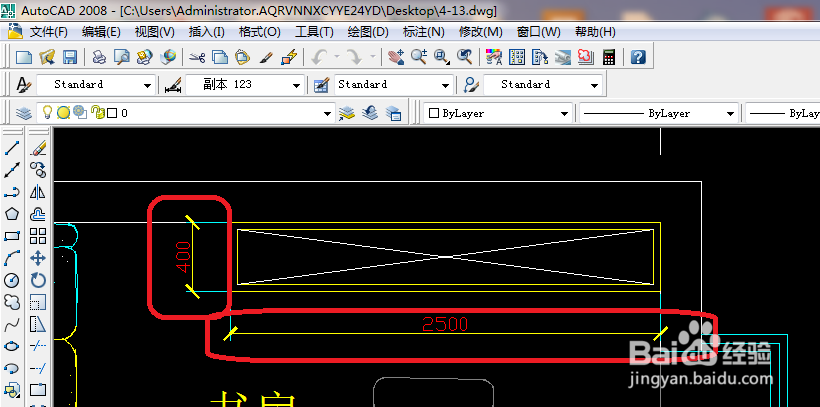The height and width of the screenshot is (407, 820).
Task: Open 修改(M) menu
Action: coord(481,32)
